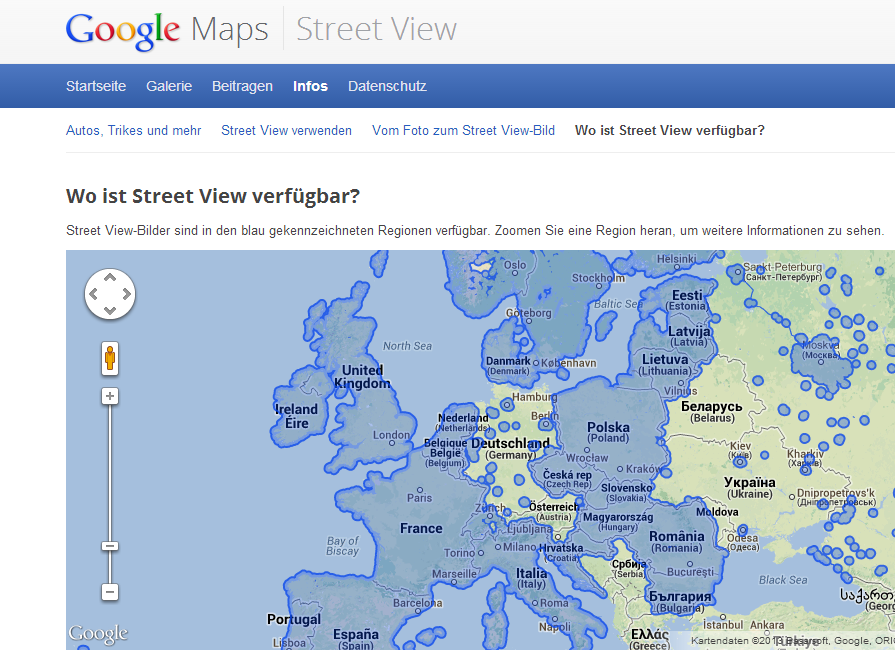Click the 'İstanbul' city label
Viewport: 895px width, 660px height.
pos(723,625)
